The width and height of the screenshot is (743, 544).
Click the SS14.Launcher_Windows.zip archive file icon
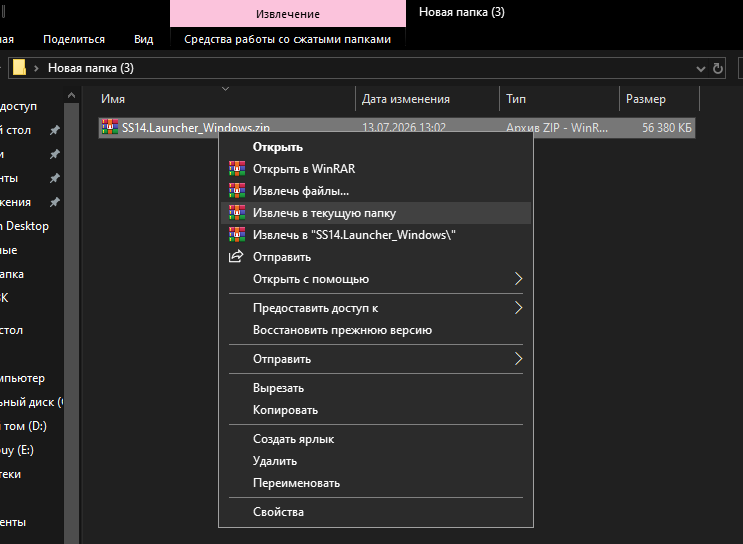coord(110,127)
